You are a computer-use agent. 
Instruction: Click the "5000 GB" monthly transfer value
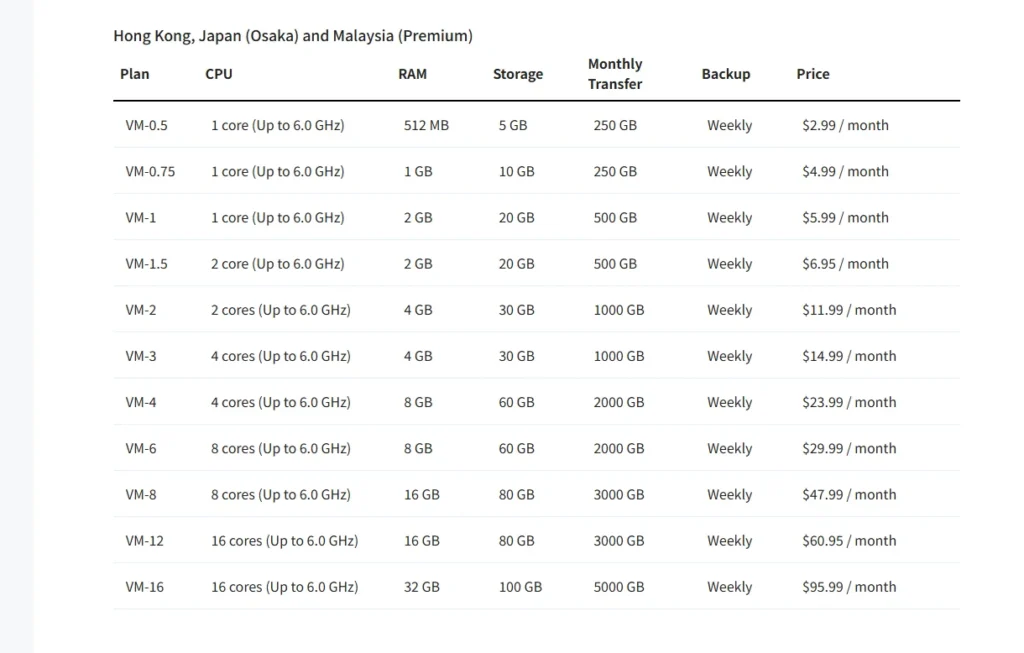pos(619,587)
